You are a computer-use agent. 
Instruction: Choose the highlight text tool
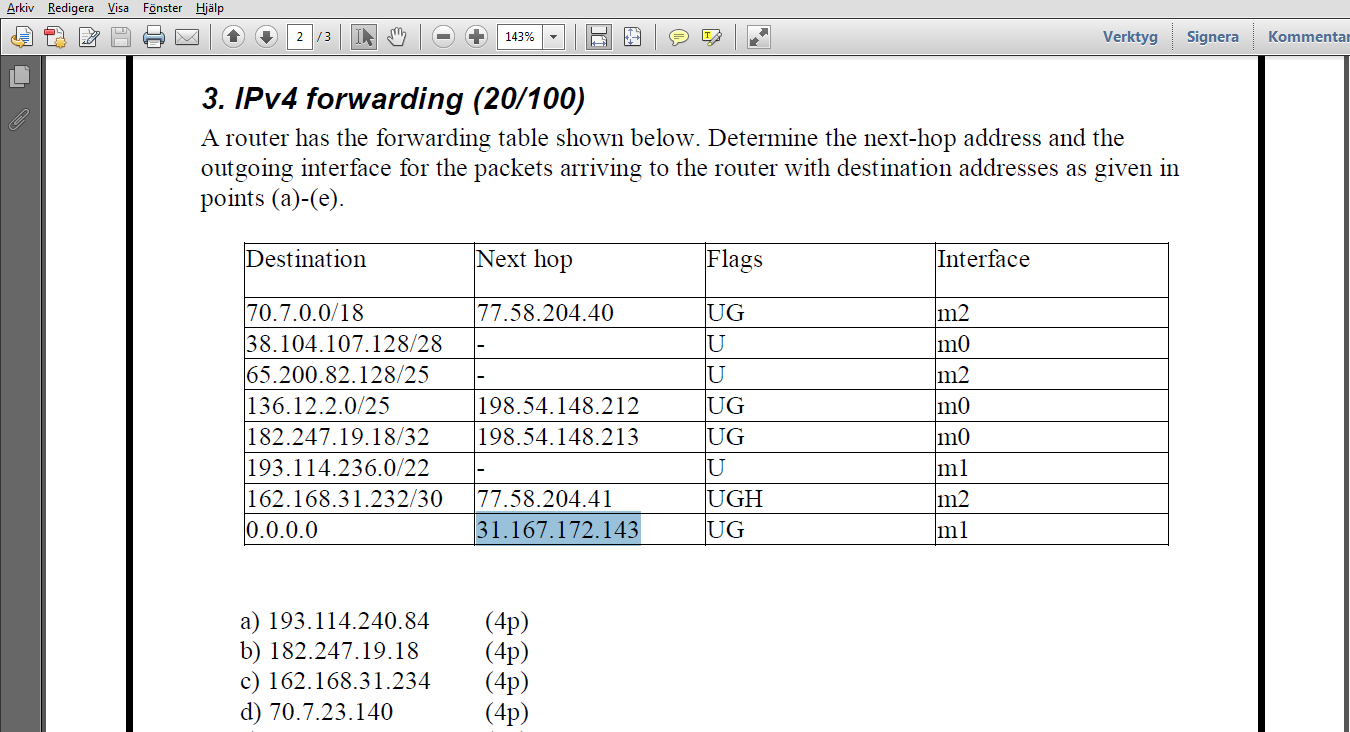[x=712, y=37]
